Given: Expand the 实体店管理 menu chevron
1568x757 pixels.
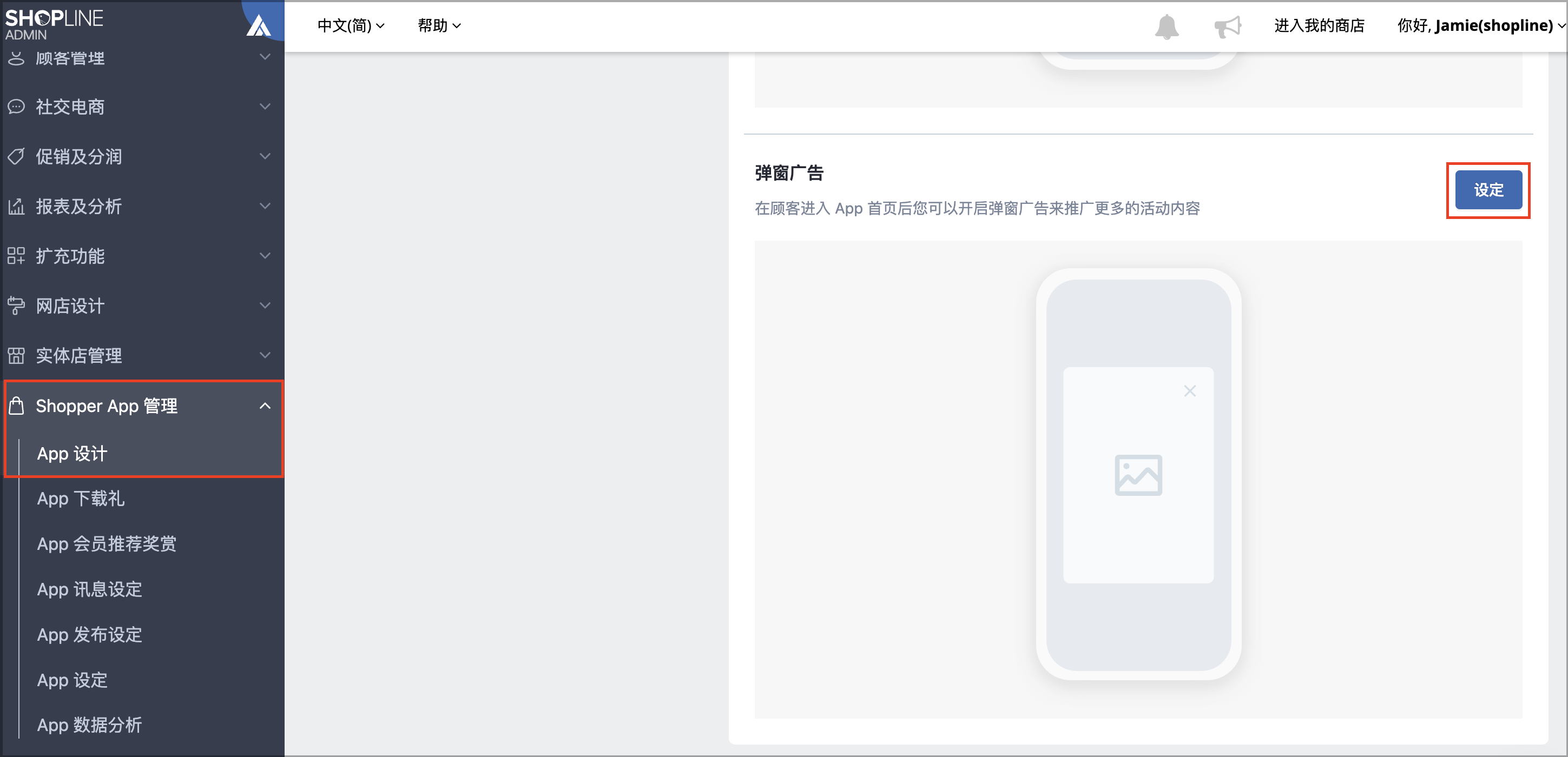Looking at the screenshot, I should (265, 355).
